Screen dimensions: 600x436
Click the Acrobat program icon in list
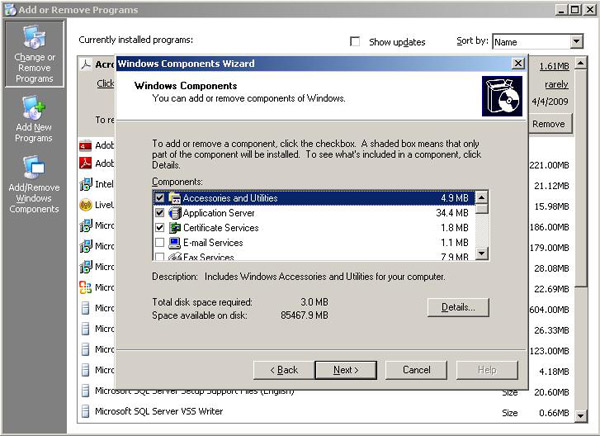[86, 64]
